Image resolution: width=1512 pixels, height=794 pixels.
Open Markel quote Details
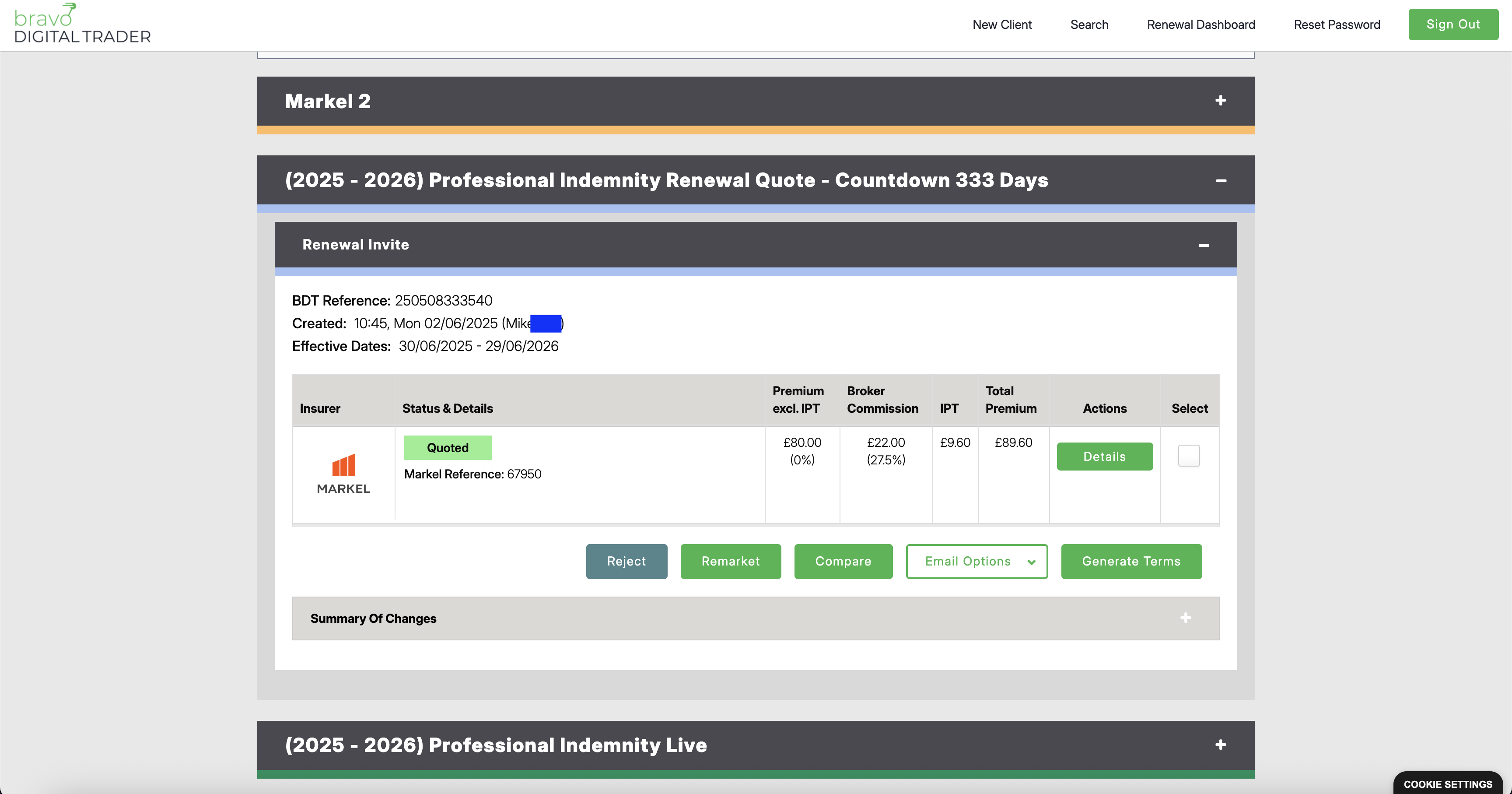pyautogui.click(x=1104, y=457)
